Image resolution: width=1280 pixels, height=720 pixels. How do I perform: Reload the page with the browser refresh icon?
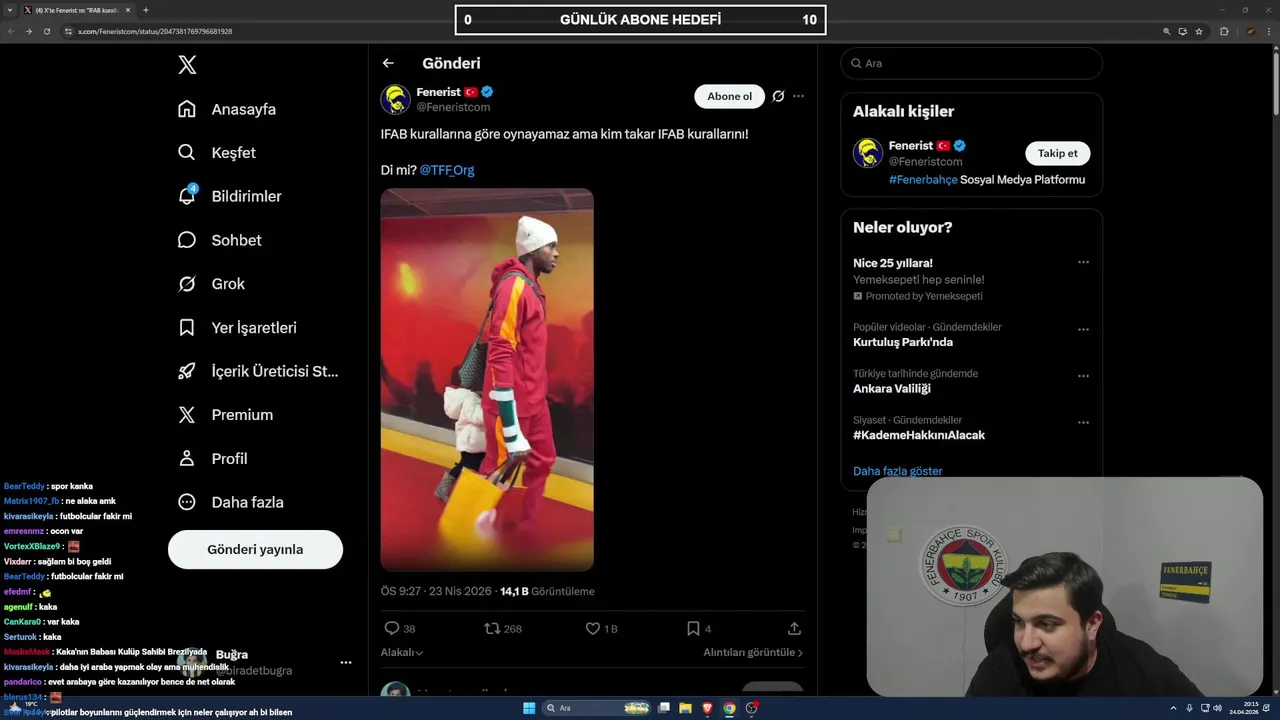coord(46,31)
